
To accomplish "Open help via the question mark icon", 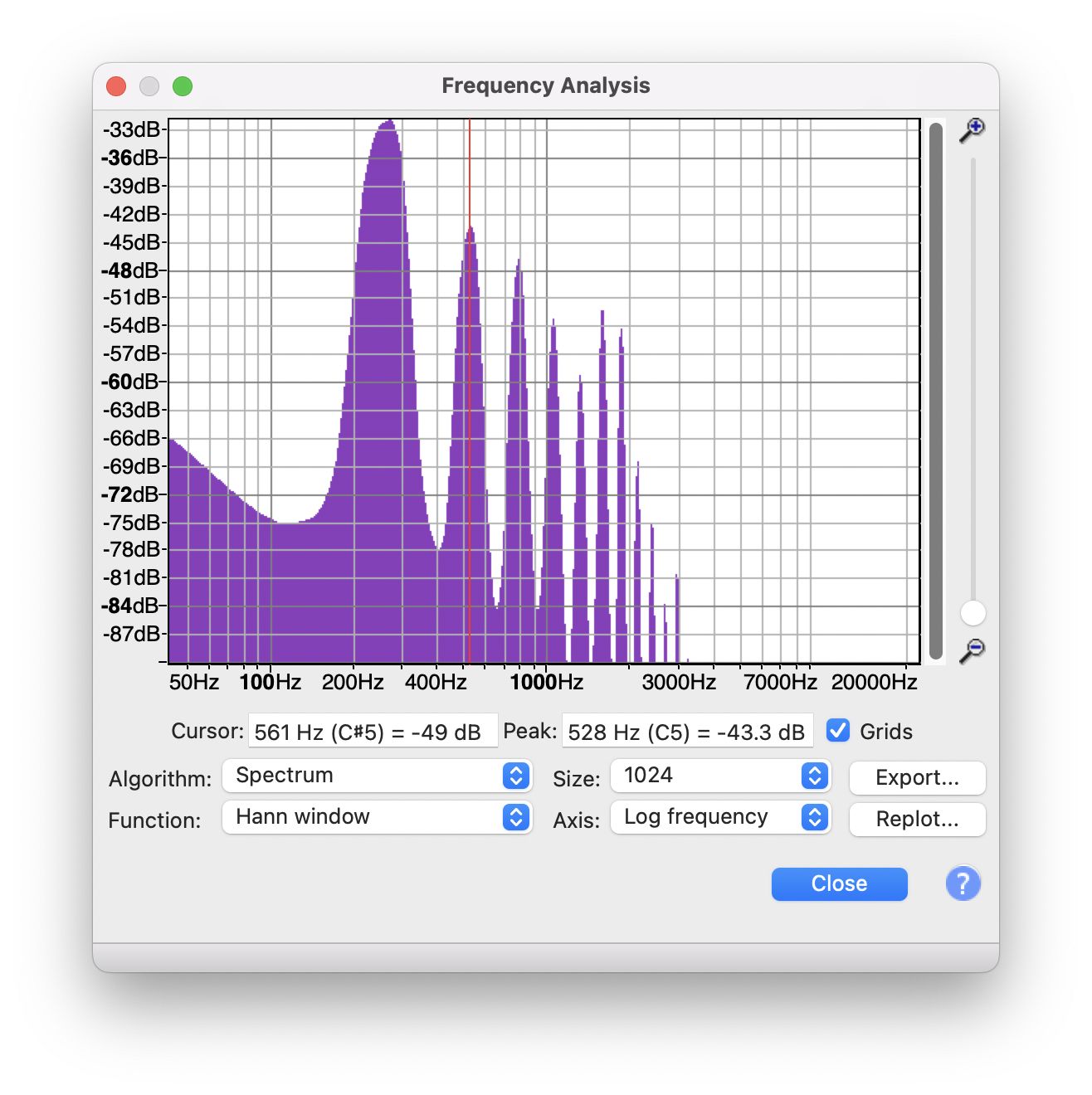I will click(x=963, y=883).
